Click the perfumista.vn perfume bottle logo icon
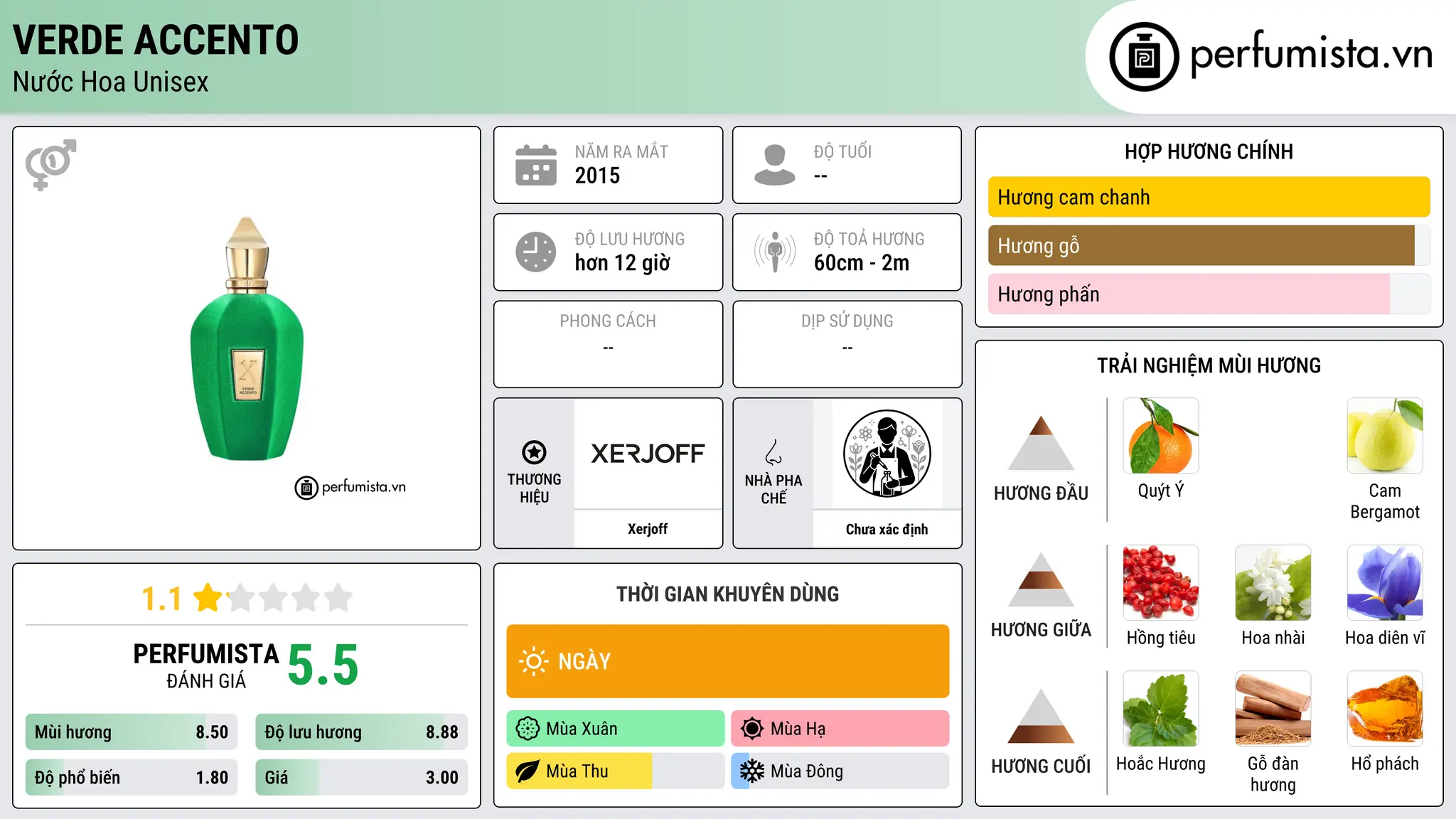The height and width of the screenshot is (819, 1456). 1144,57
